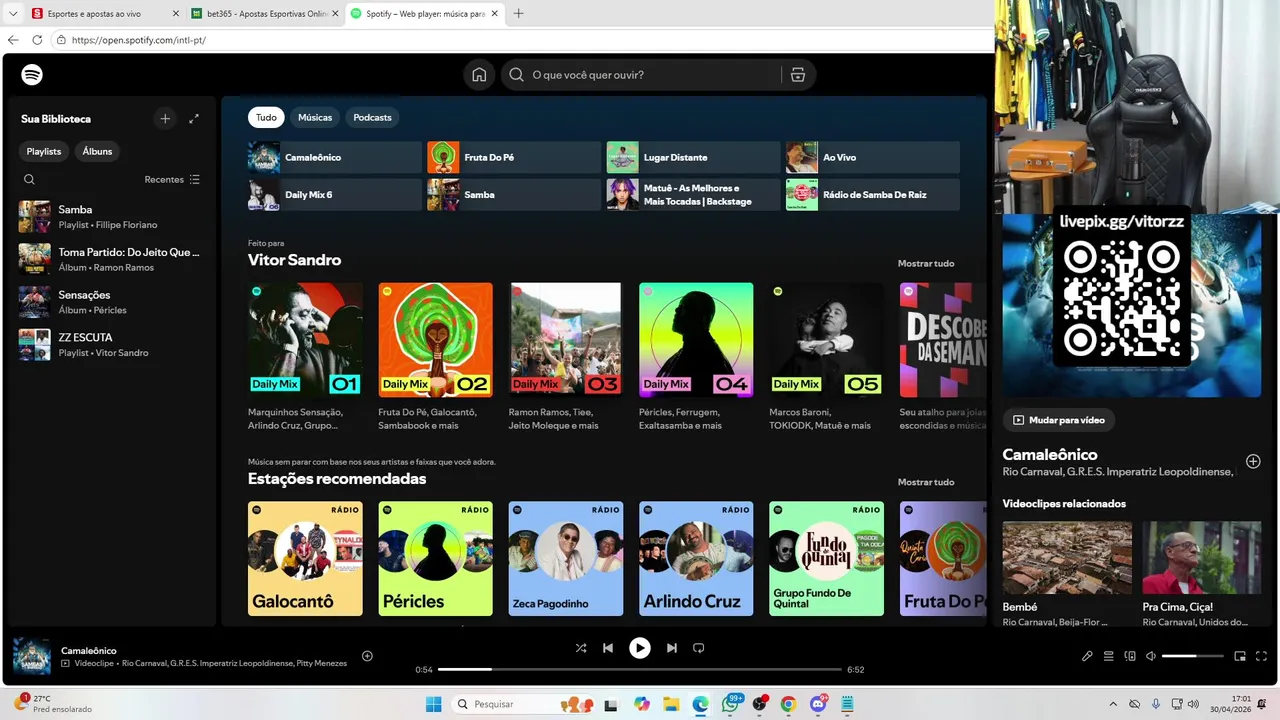The image size is (1280, 720).
Task: Open the browser tab list dropdown arrow
Action: [13, 14]
